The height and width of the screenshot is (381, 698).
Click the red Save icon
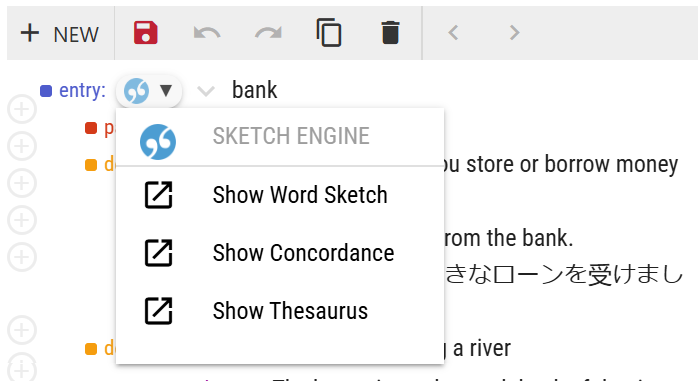pos(146,32)
